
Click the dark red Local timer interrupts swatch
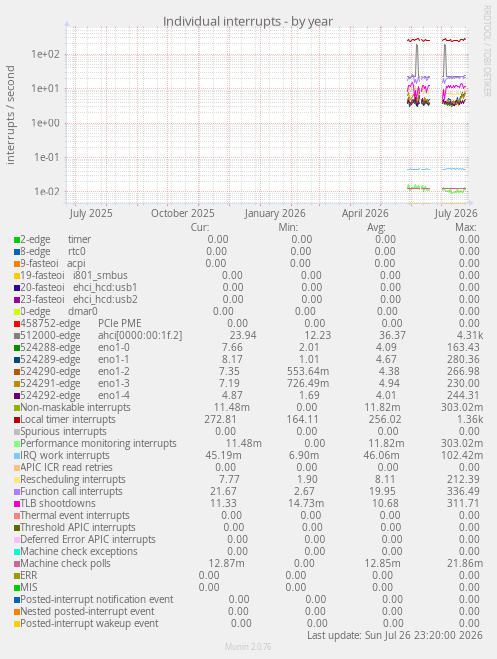(x=17, y=420)
